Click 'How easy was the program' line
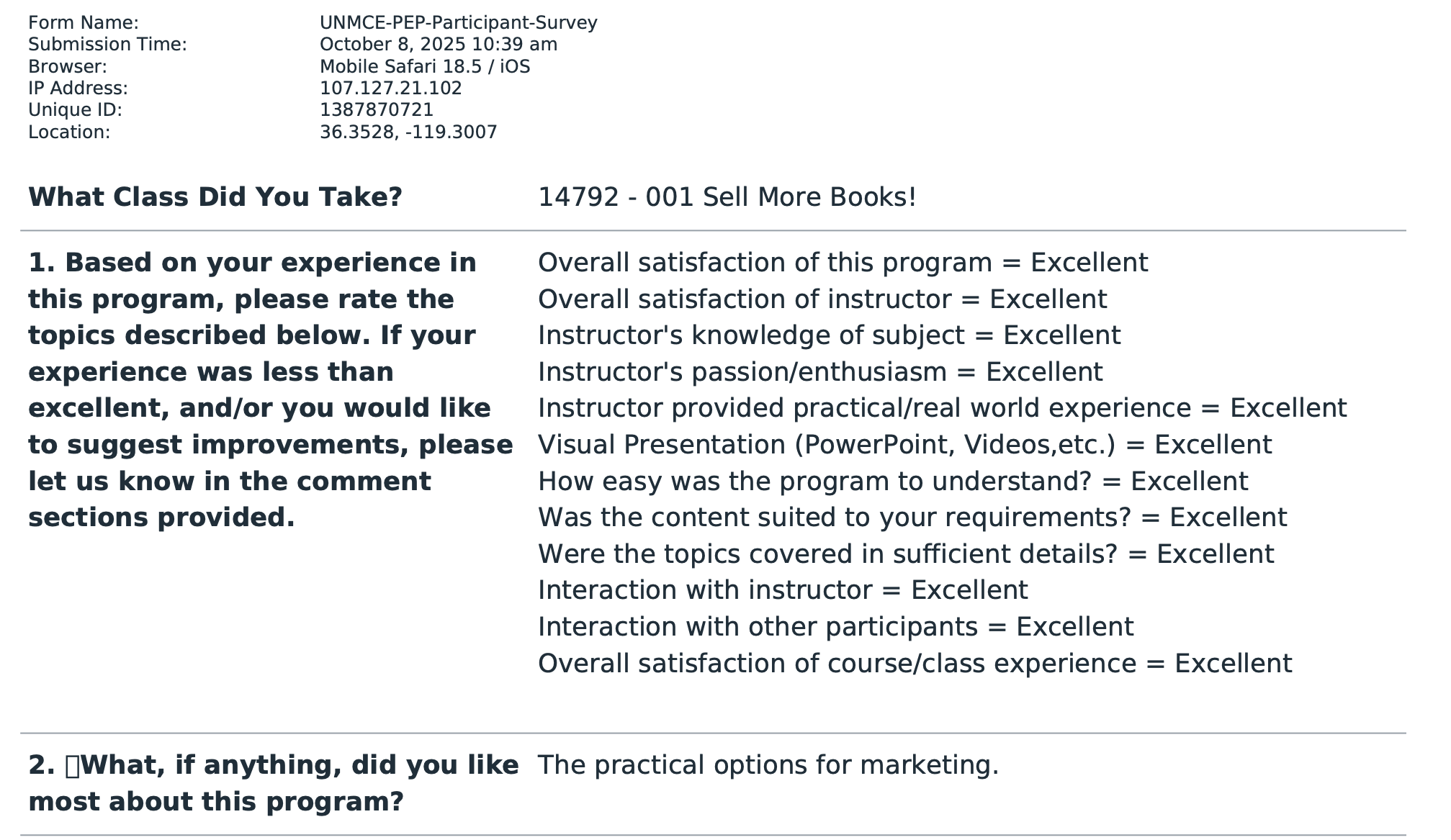1451x840 pixels. [x=892, y=482]
